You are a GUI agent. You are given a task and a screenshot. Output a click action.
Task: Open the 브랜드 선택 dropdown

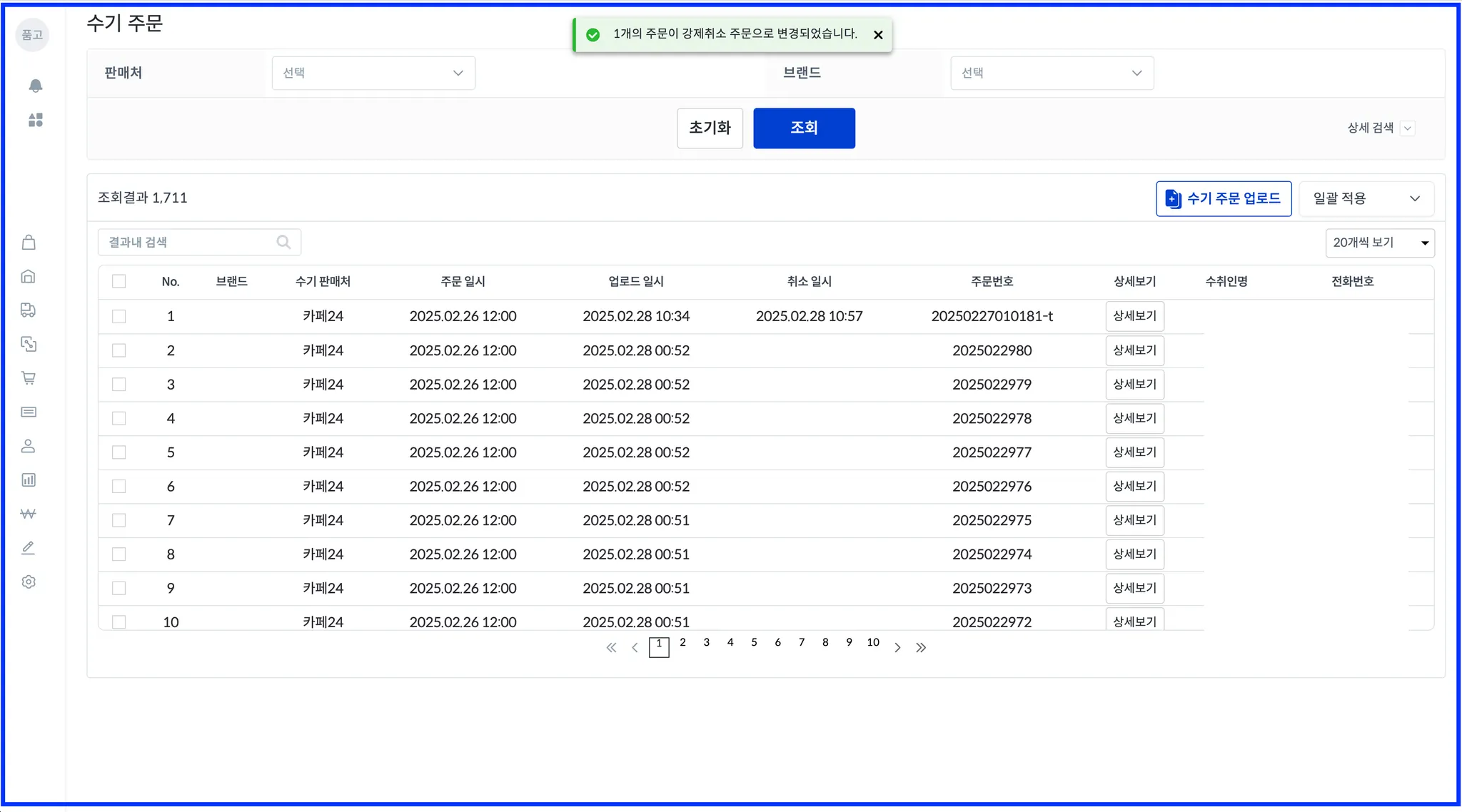[1052, 73]
